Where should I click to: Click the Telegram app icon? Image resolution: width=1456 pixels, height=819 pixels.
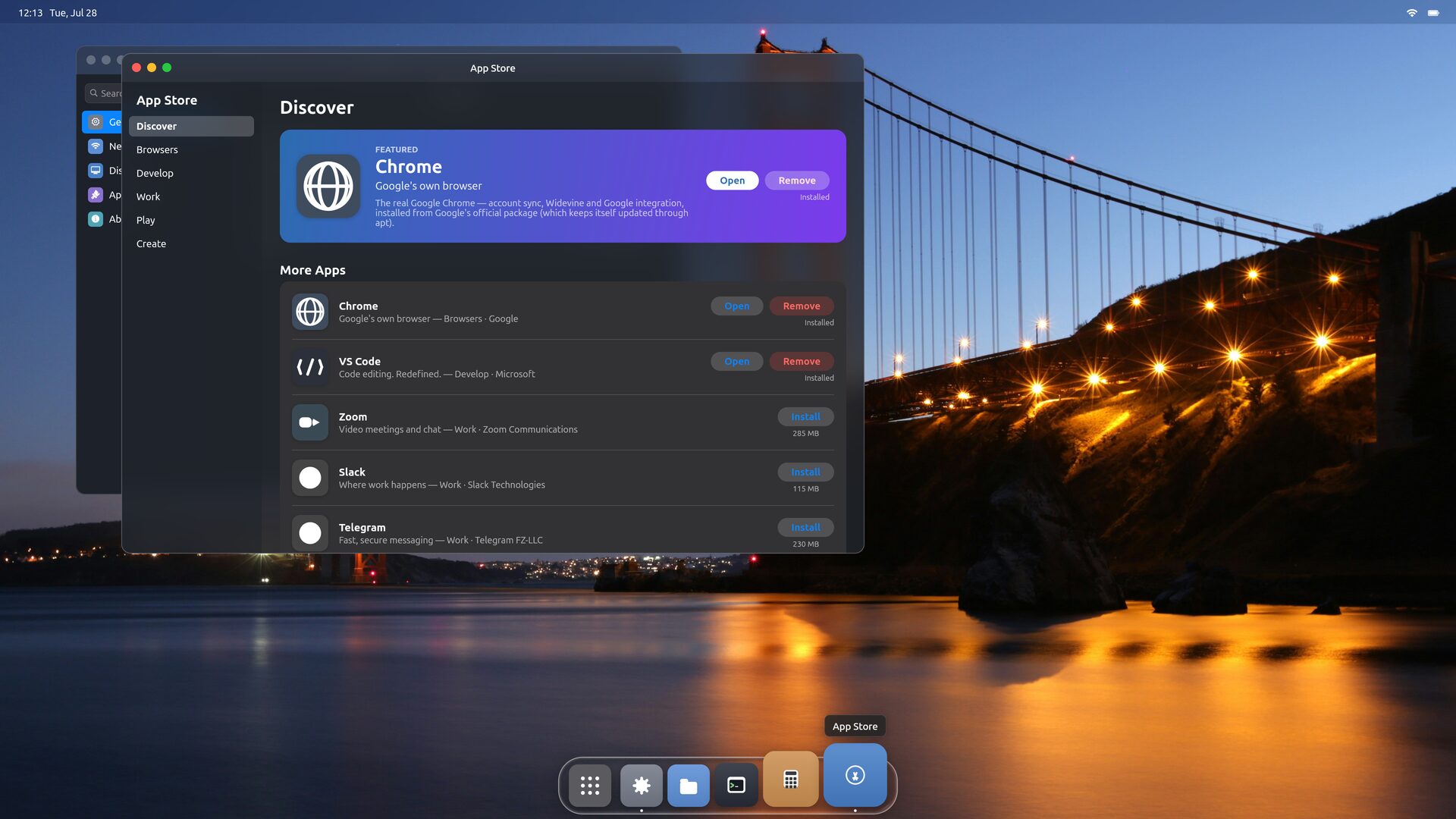[x=310, y=533]
